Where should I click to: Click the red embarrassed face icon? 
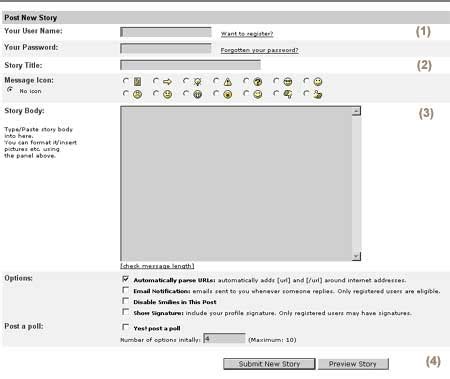pyautogui.click(x=228, y=95)
